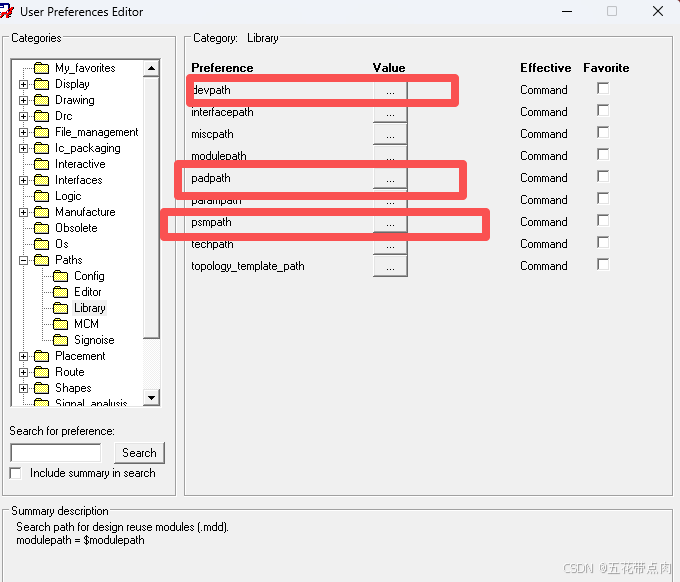
Task: Click the Shapes folder icon
Action: coord(42,388)
